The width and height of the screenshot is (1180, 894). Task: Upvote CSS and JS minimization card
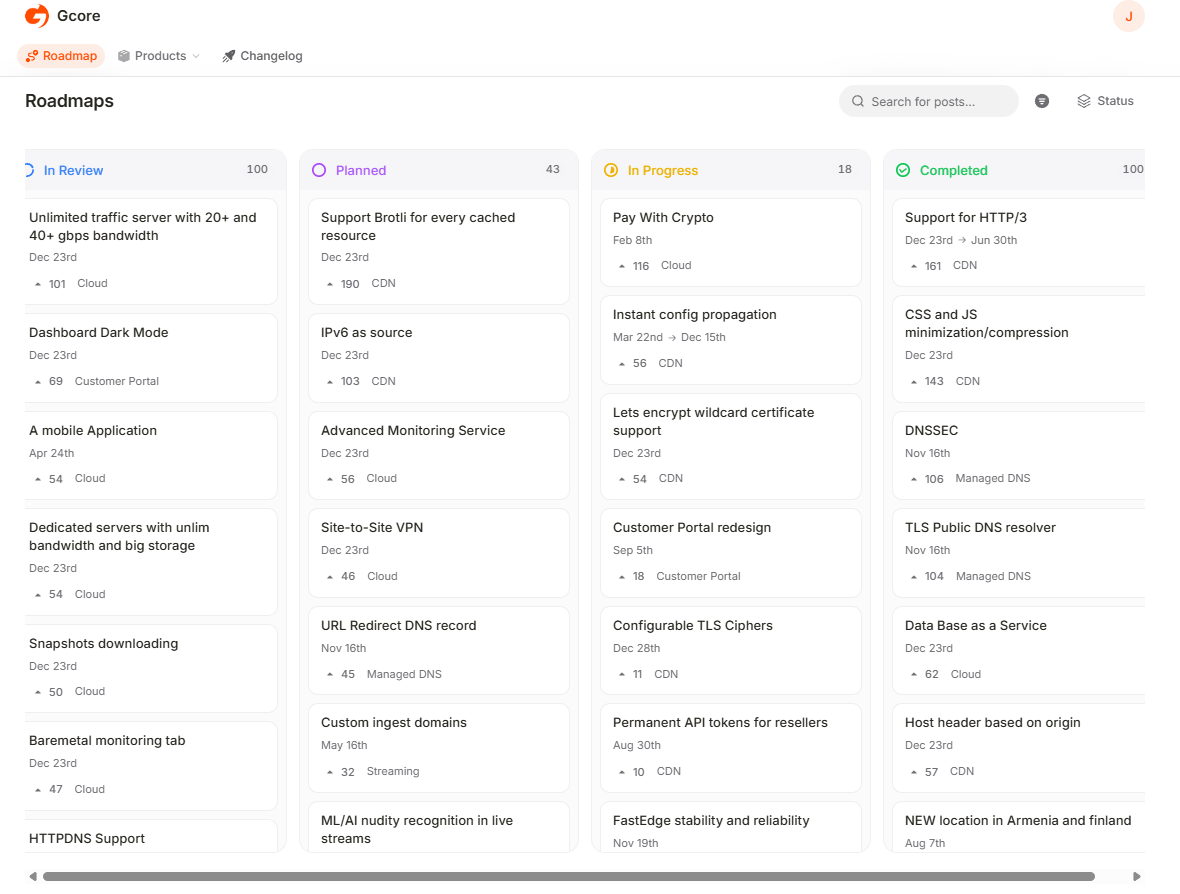point(926,382)
